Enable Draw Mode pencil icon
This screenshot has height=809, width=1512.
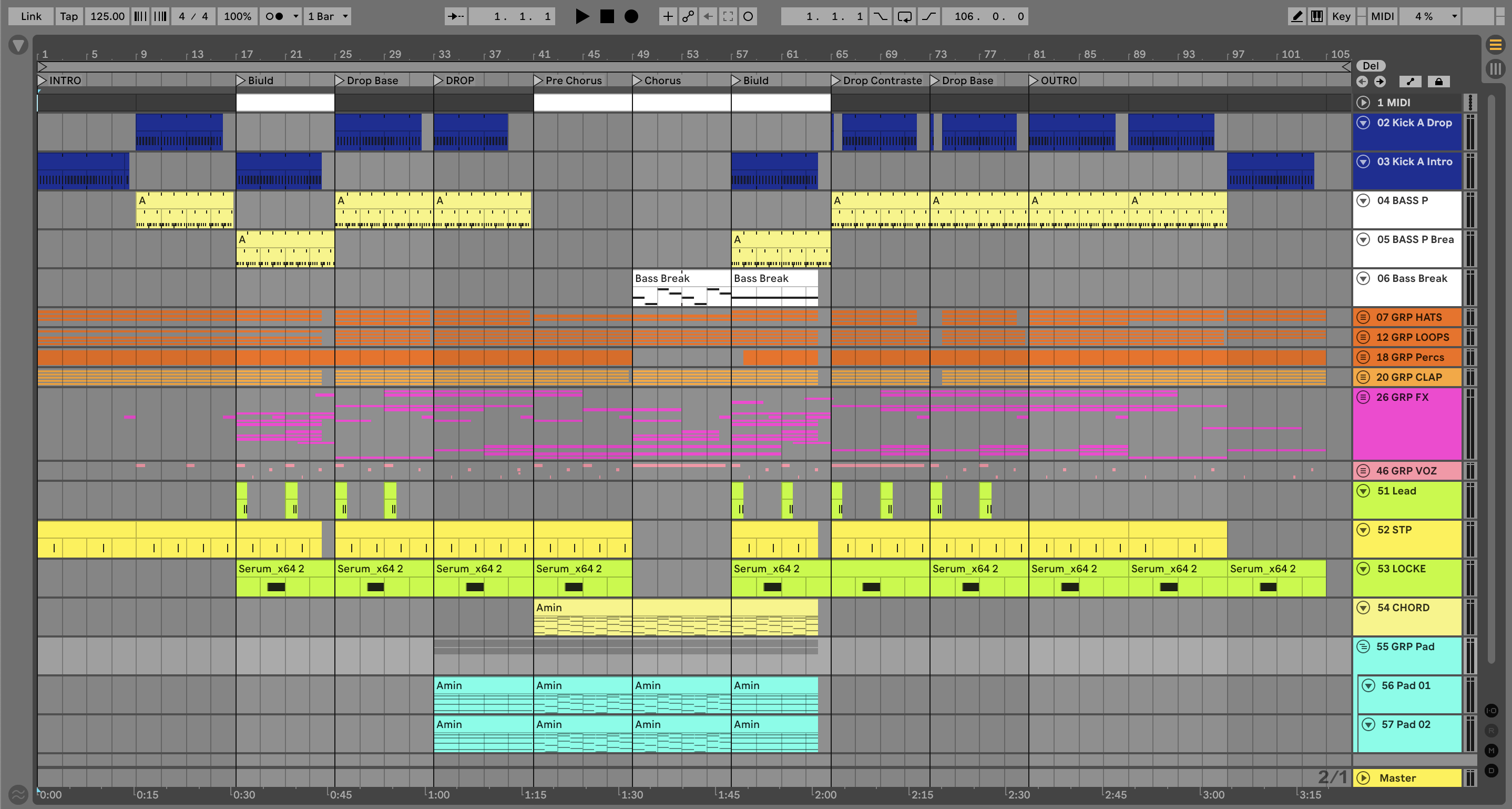click(1296, 16)
